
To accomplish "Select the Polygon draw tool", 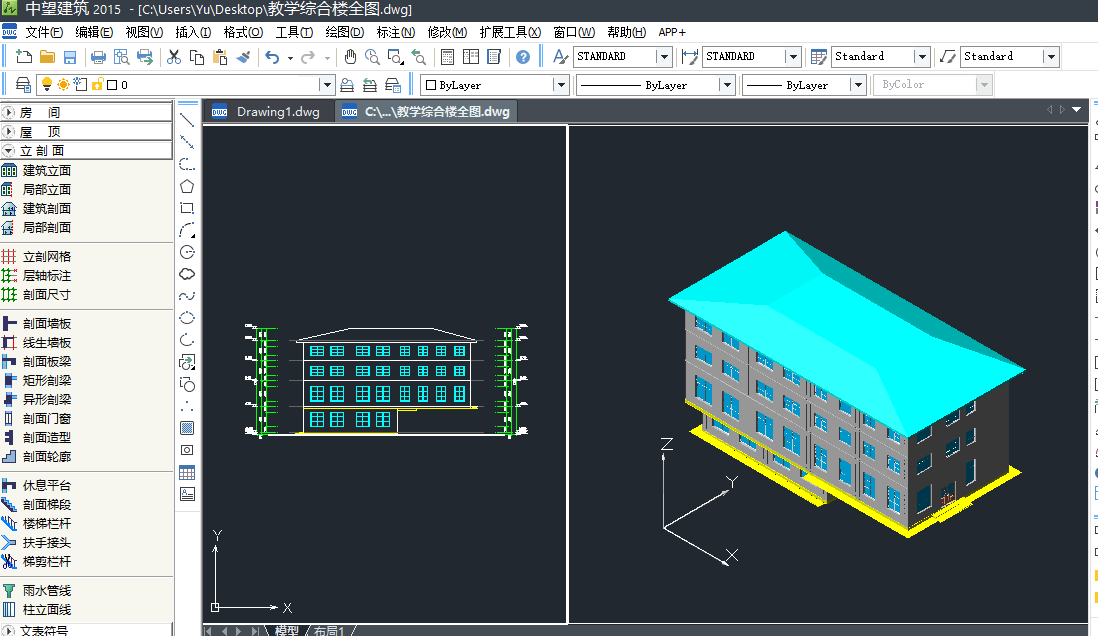I will (x=187, y=186).
